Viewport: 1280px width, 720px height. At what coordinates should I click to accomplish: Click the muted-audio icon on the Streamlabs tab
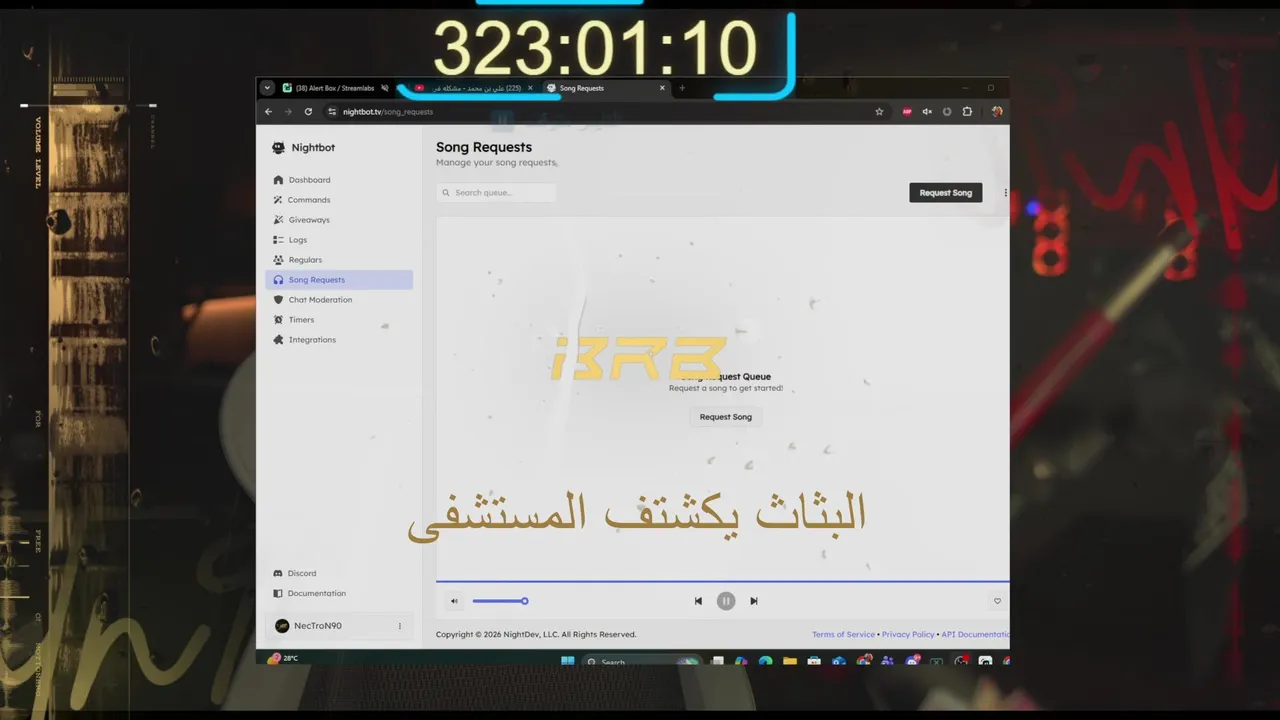pos(385,88)
